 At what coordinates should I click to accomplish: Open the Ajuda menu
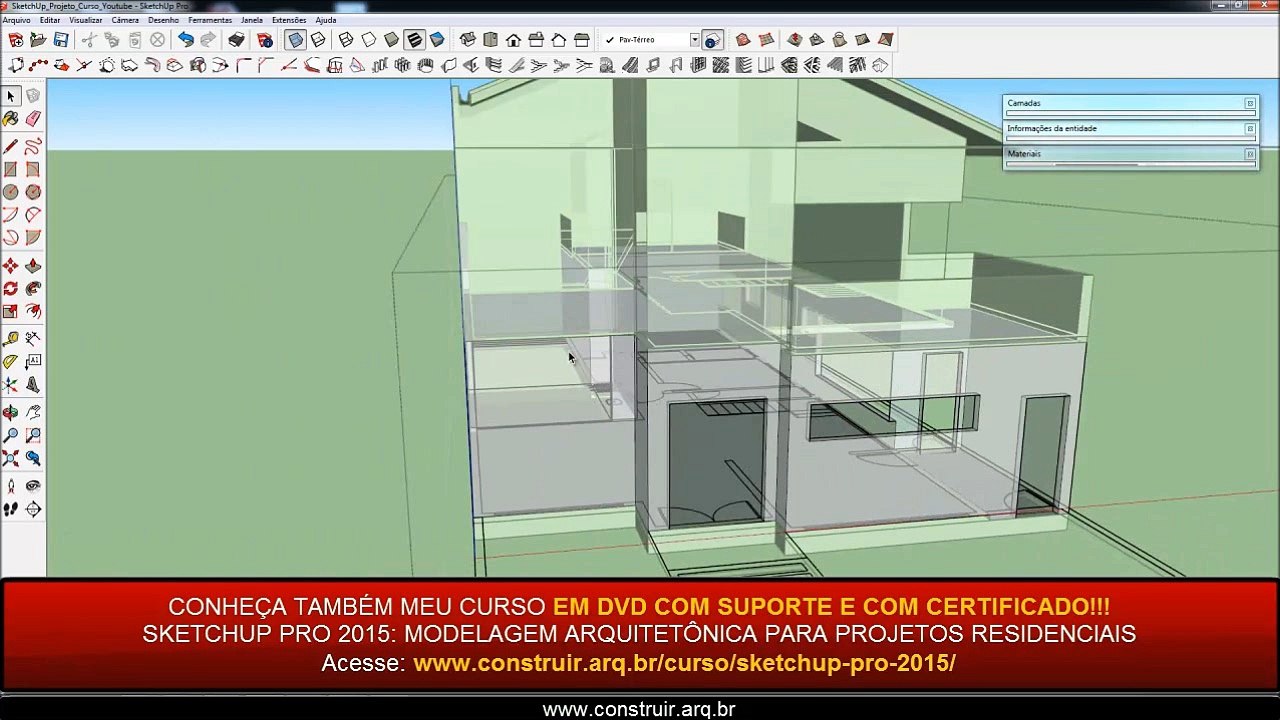[x=326, y=20]
